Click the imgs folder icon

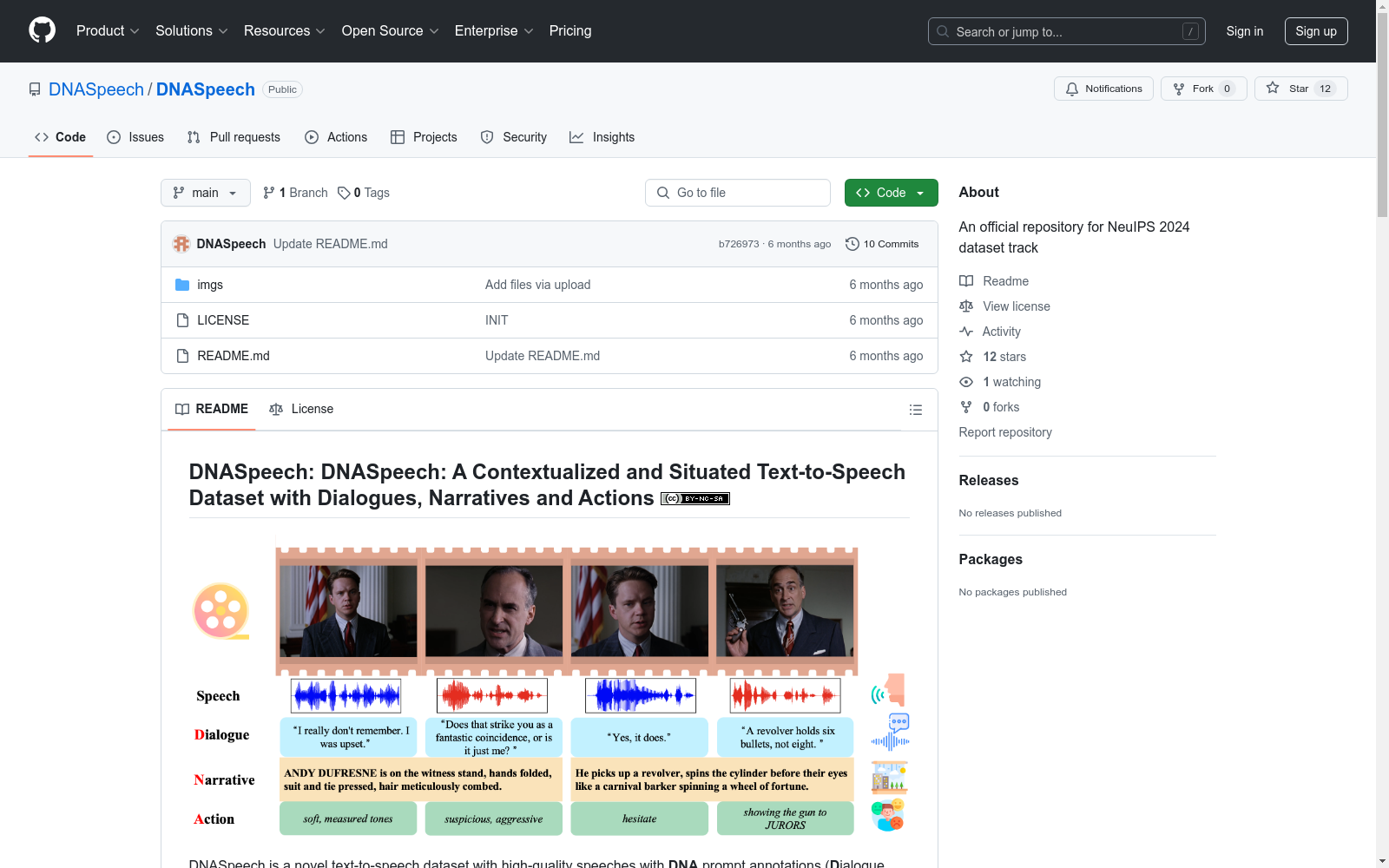[182, 285]
